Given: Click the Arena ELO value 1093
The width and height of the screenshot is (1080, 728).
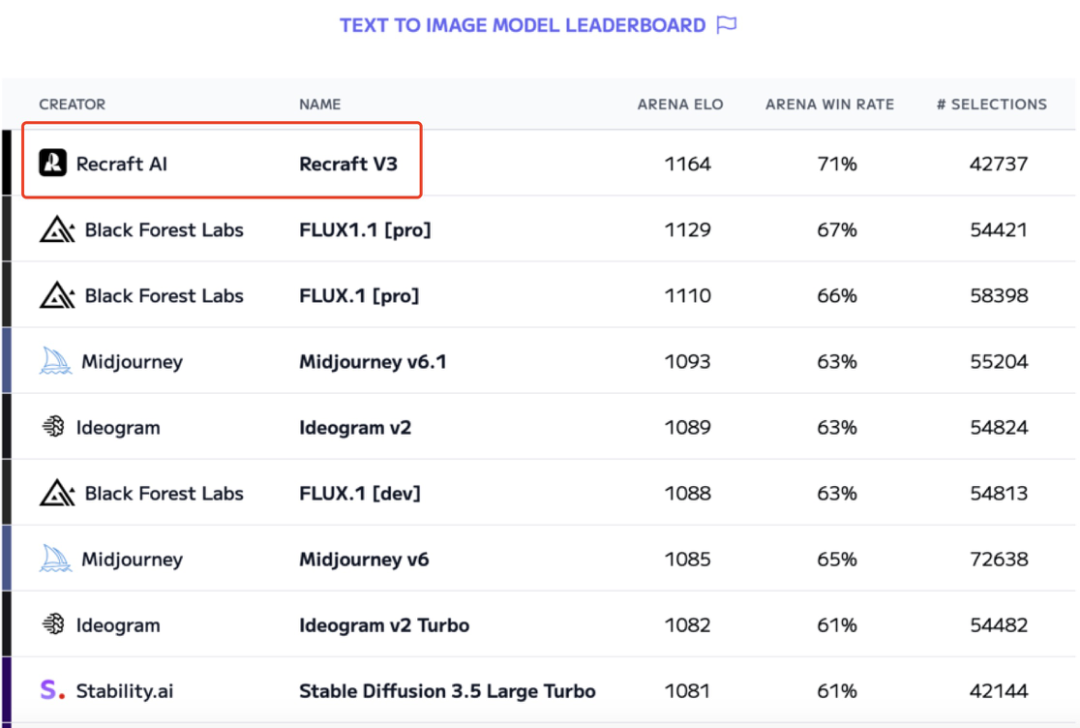Looking at the screenshot, I should point(687,362).
